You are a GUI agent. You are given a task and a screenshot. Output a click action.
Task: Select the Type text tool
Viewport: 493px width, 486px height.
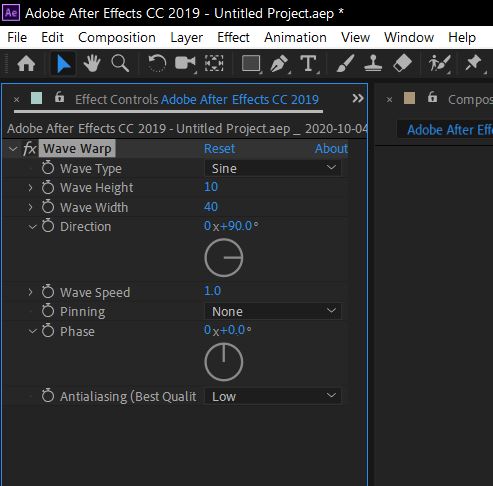point(309,63)
